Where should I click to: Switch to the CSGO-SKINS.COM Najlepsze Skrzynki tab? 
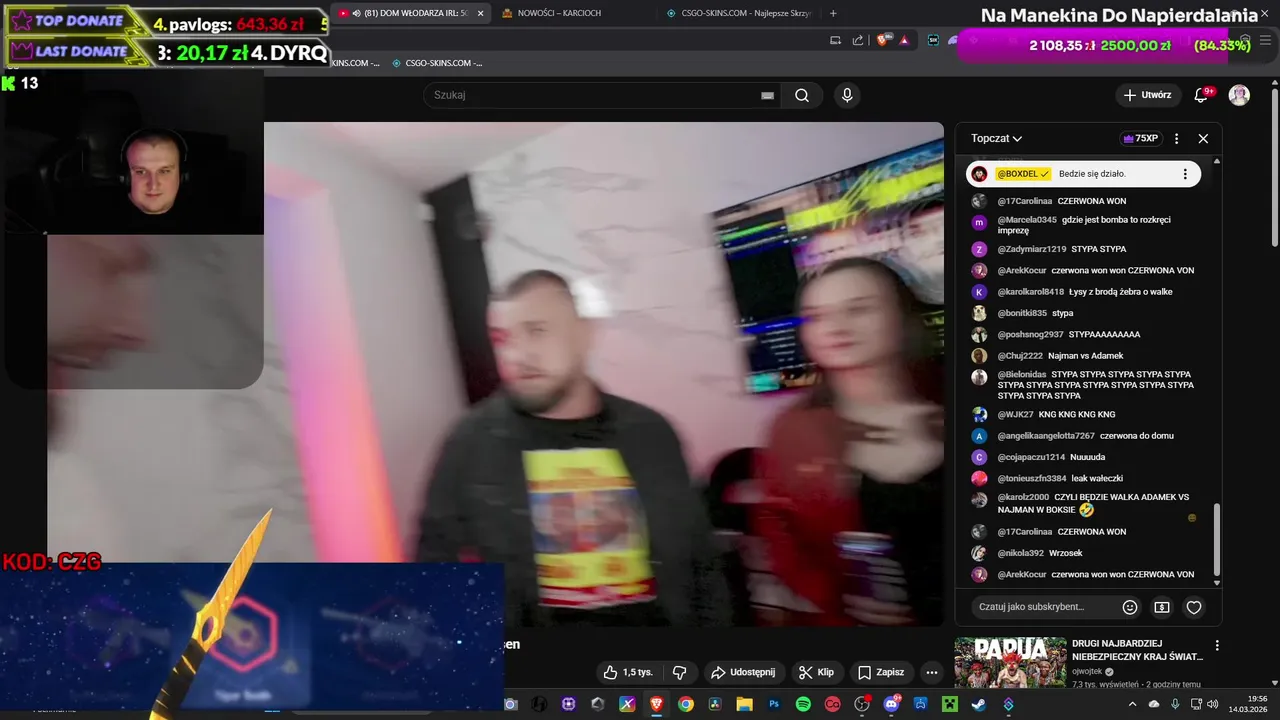coord(740,13)
